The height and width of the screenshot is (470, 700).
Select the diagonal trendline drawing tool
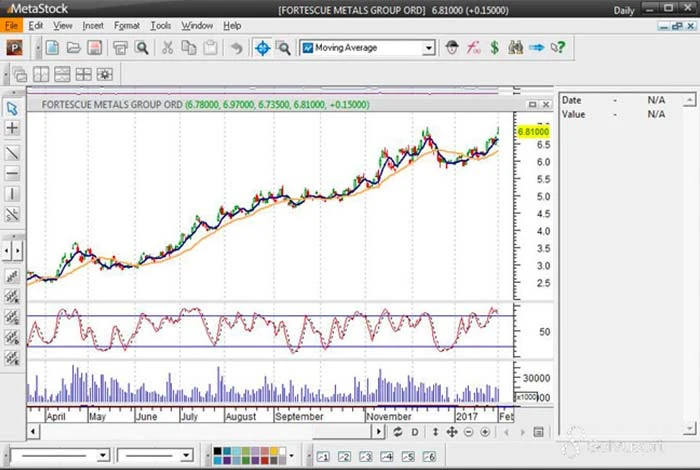[x=13, y=152]
